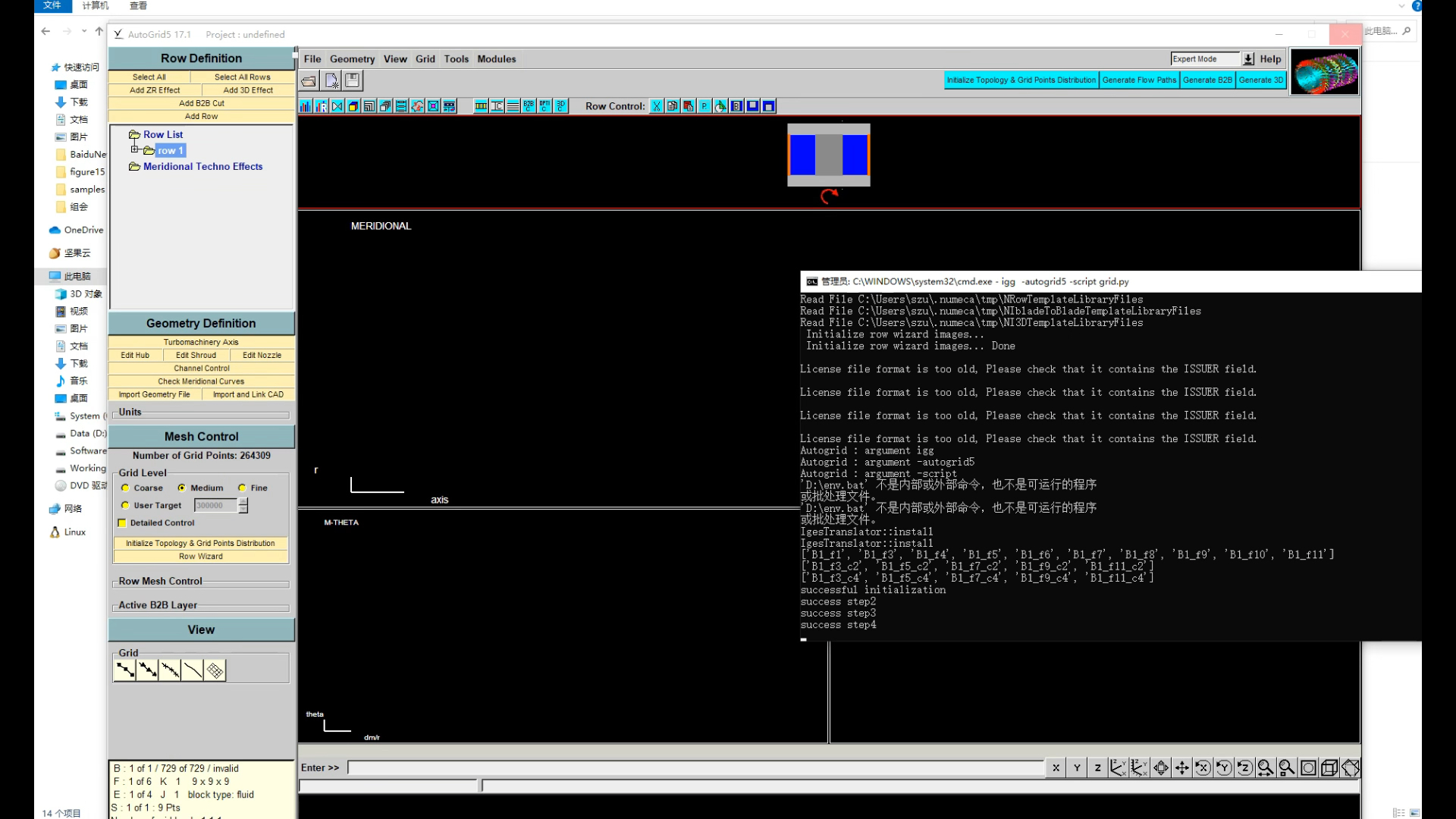Click the OPTI C toolbar icon
Viewport: 1456px width, 819px height.
544,106
